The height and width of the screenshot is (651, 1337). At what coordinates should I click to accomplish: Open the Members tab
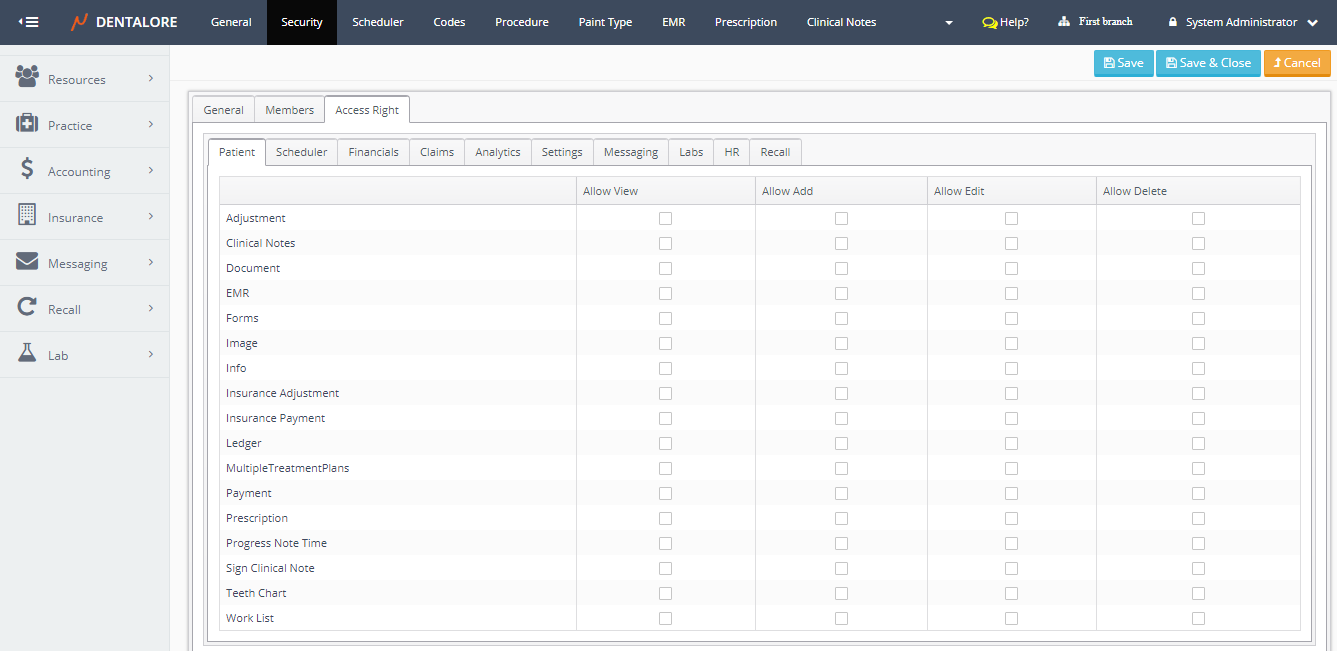pos(289,110)
